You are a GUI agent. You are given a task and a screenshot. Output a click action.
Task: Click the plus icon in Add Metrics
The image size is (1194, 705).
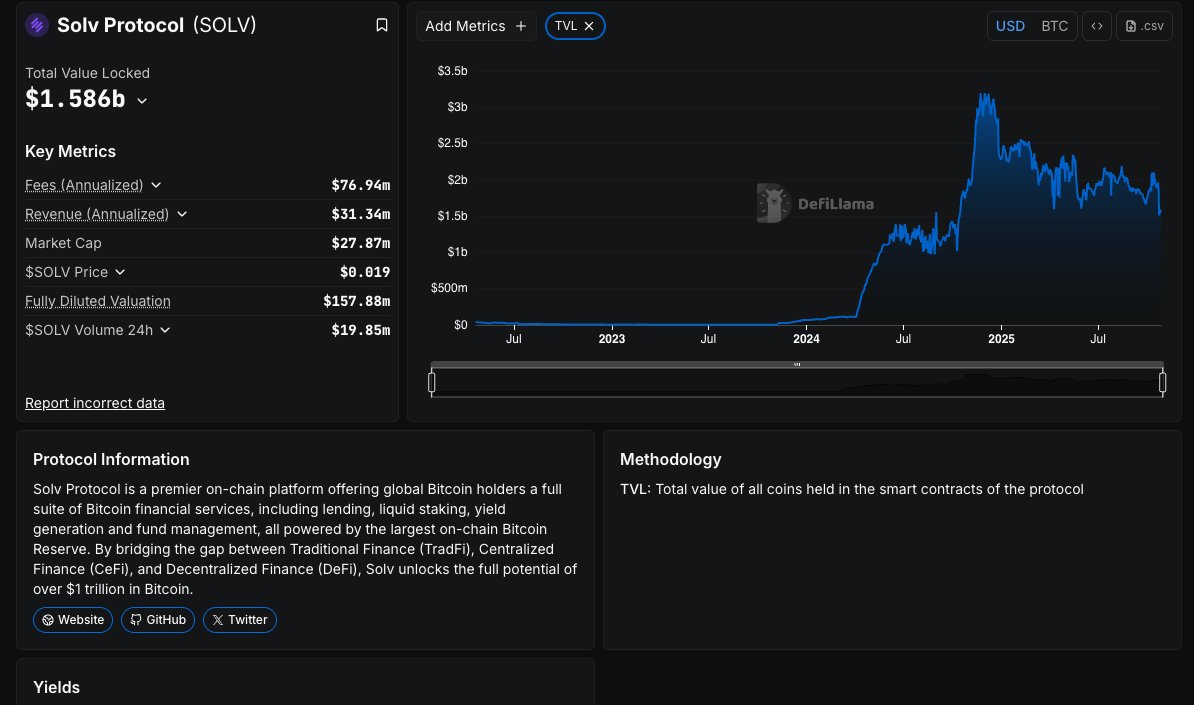pos(520,26)
